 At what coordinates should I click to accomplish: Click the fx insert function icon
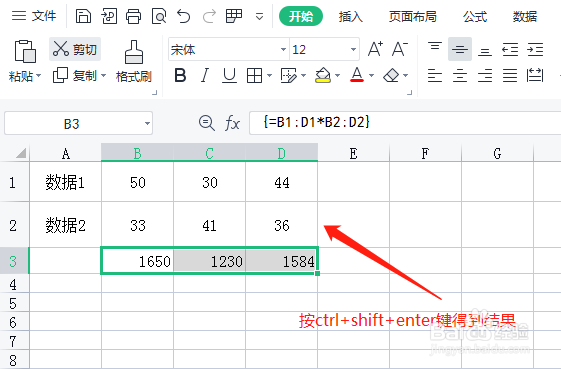(232, 123)
